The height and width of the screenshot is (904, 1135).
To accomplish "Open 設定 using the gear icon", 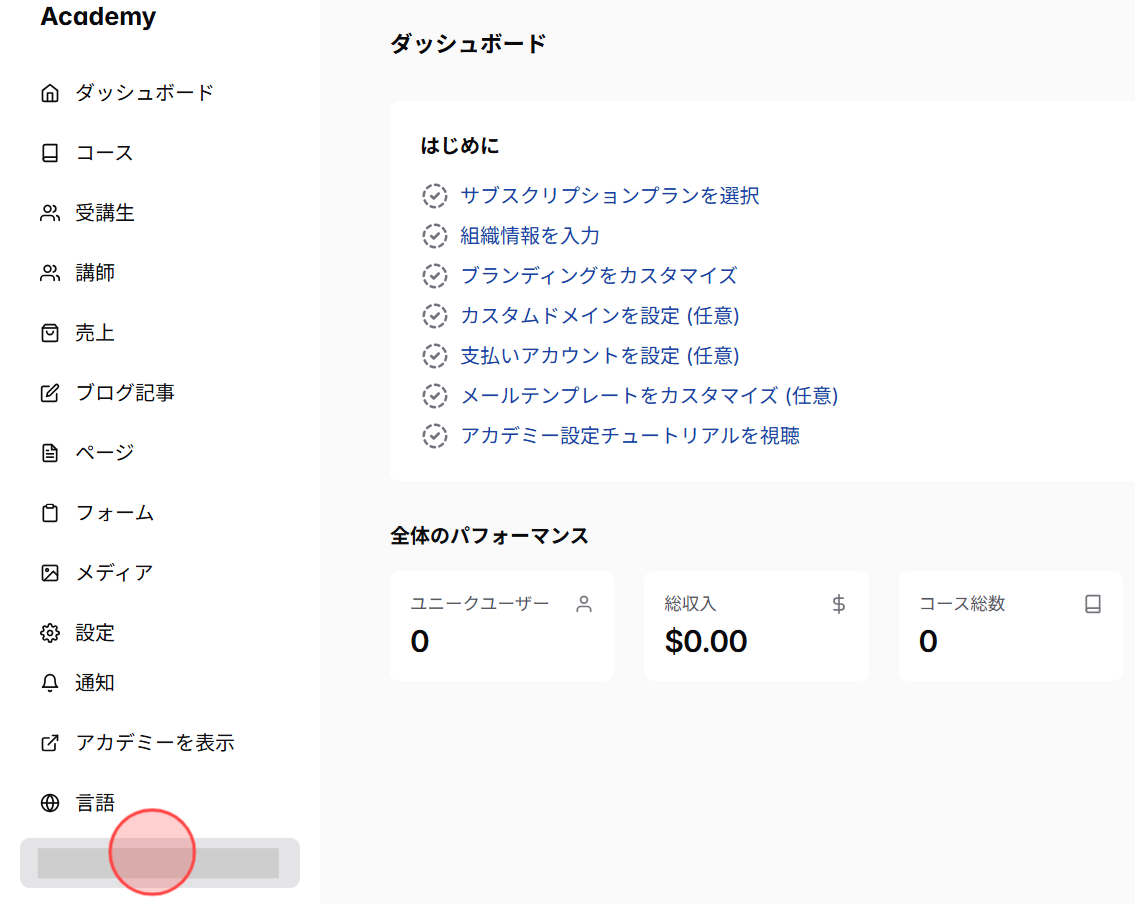I will [x=49, y=632].
